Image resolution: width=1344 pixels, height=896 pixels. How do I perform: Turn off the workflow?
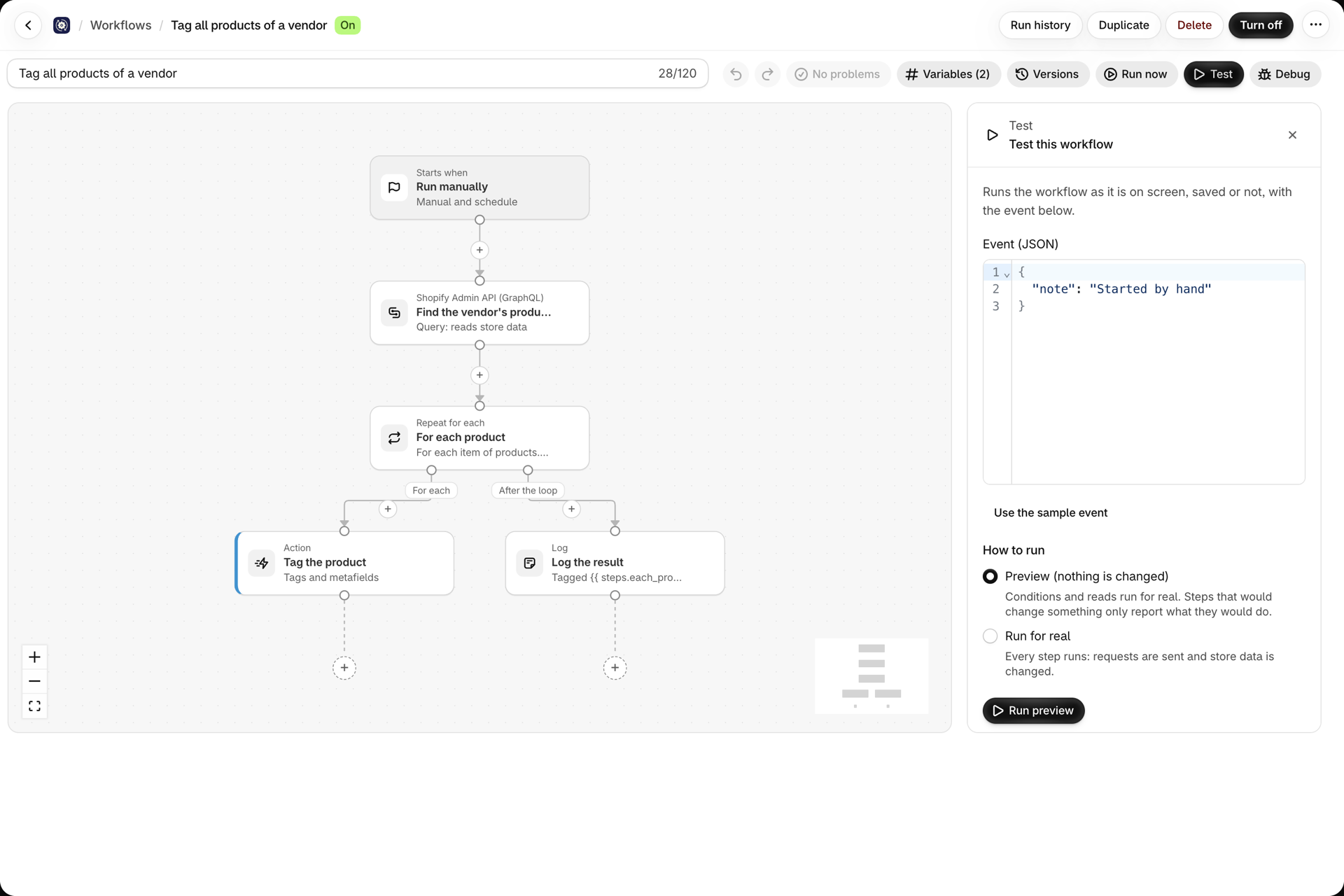(x=1261, y=25)
